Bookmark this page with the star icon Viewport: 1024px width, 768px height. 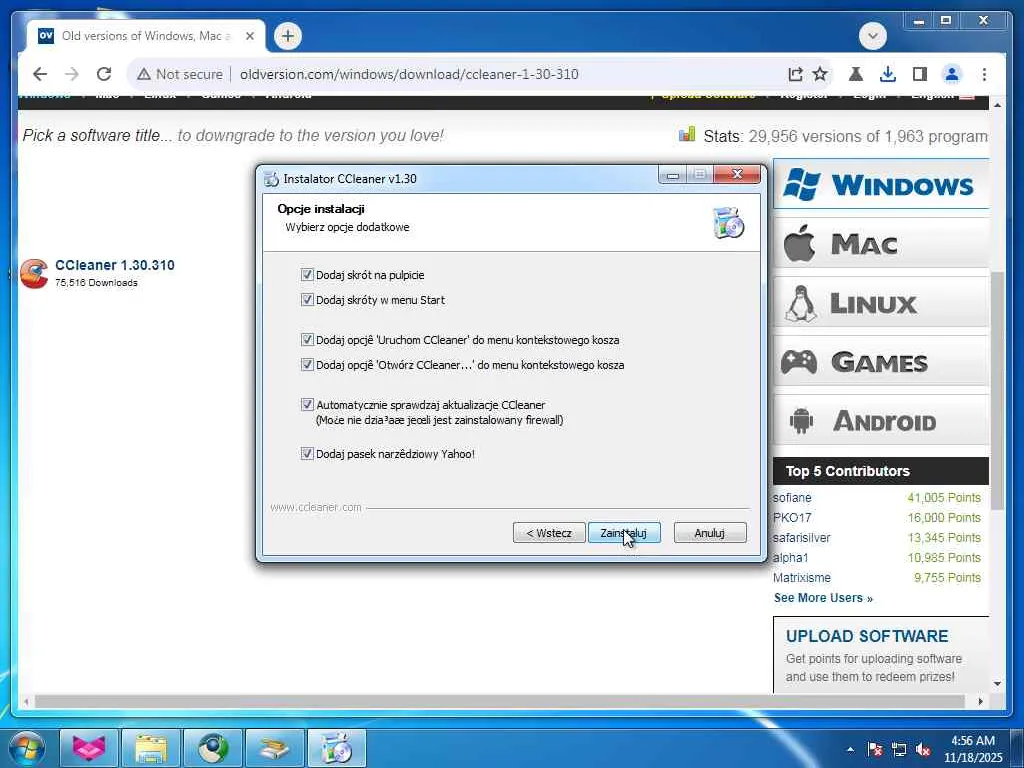pos(820,74)
